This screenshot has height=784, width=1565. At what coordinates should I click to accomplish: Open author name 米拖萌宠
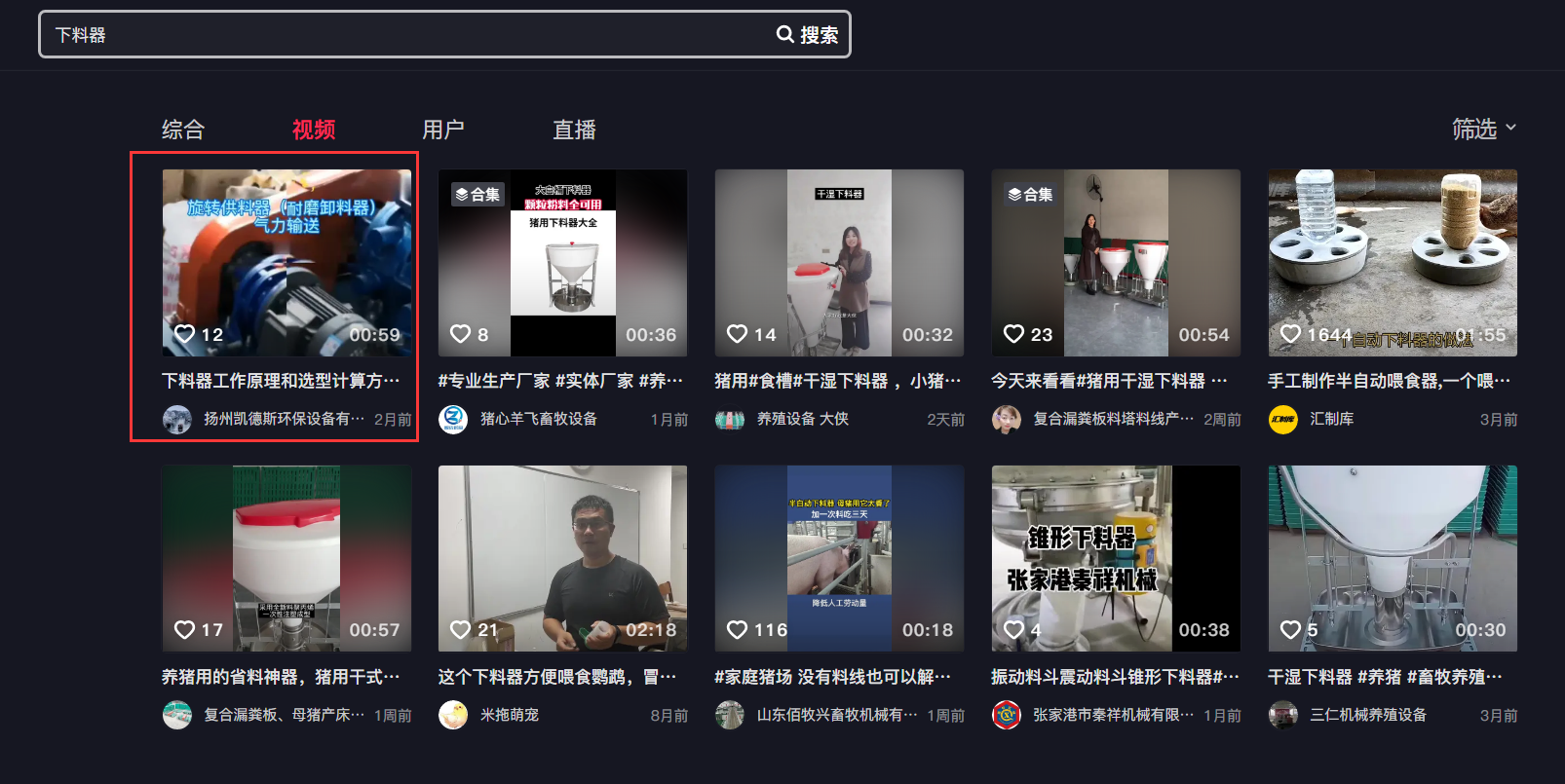[x=510, y=715]
